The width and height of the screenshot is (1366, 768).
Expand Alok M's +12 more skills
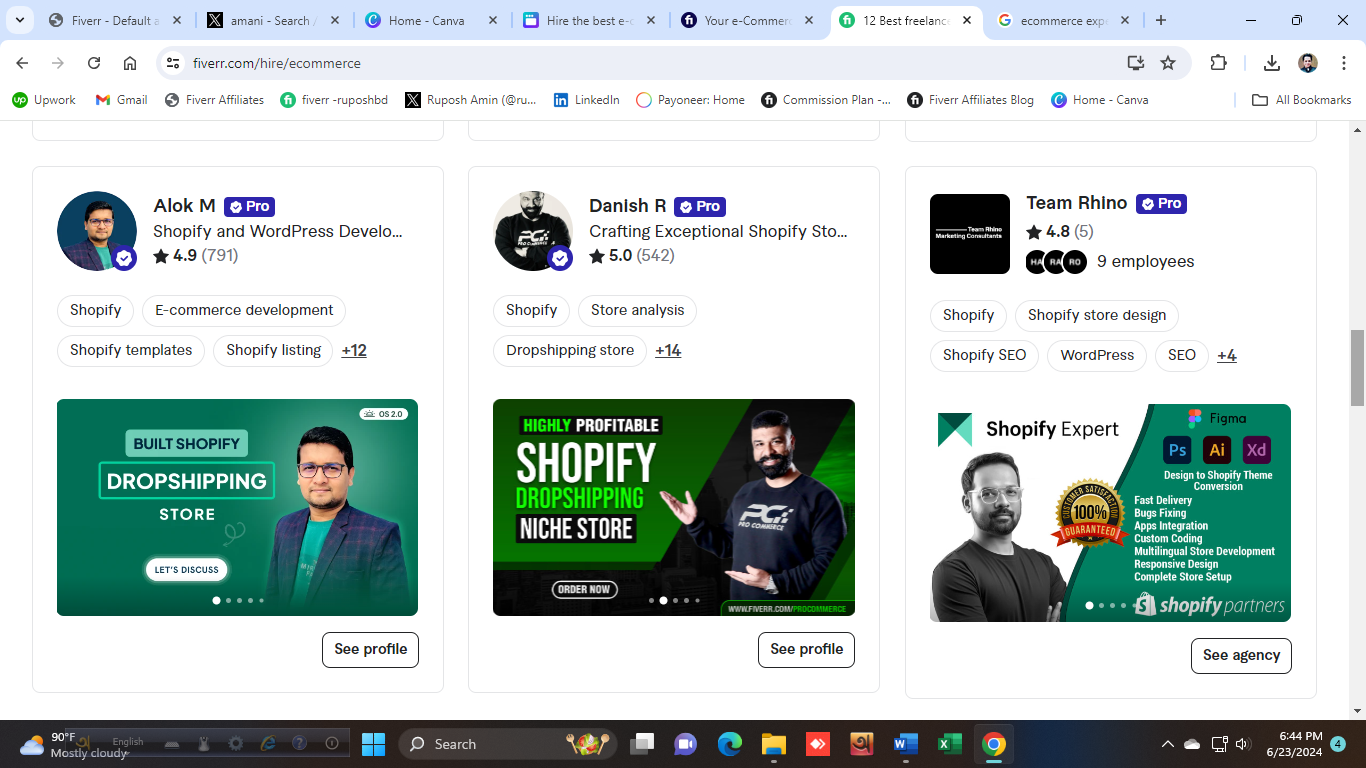tap(354, 351)
